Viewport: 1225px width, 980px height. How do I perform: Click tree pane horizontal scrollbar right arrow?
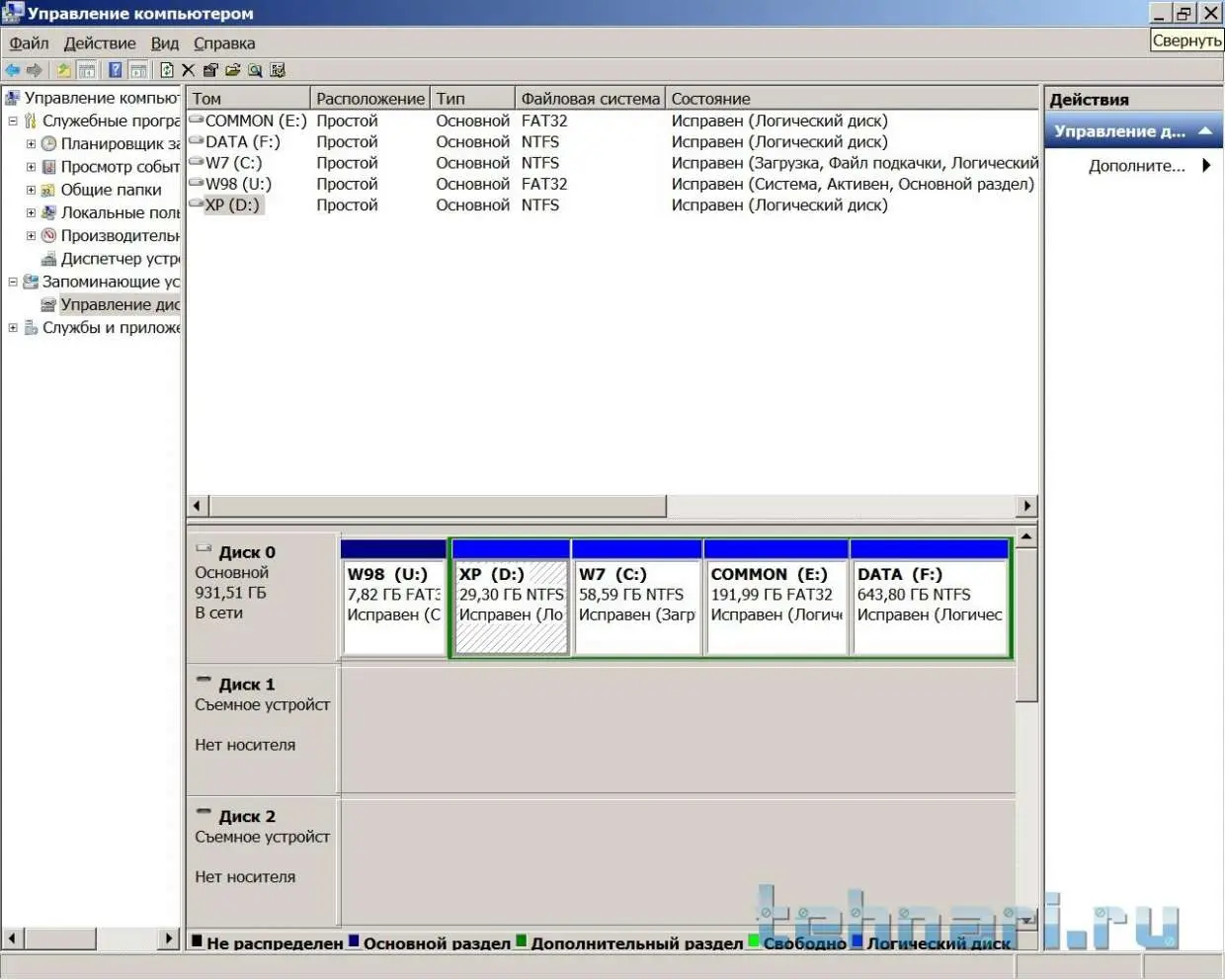pos(169,939)
